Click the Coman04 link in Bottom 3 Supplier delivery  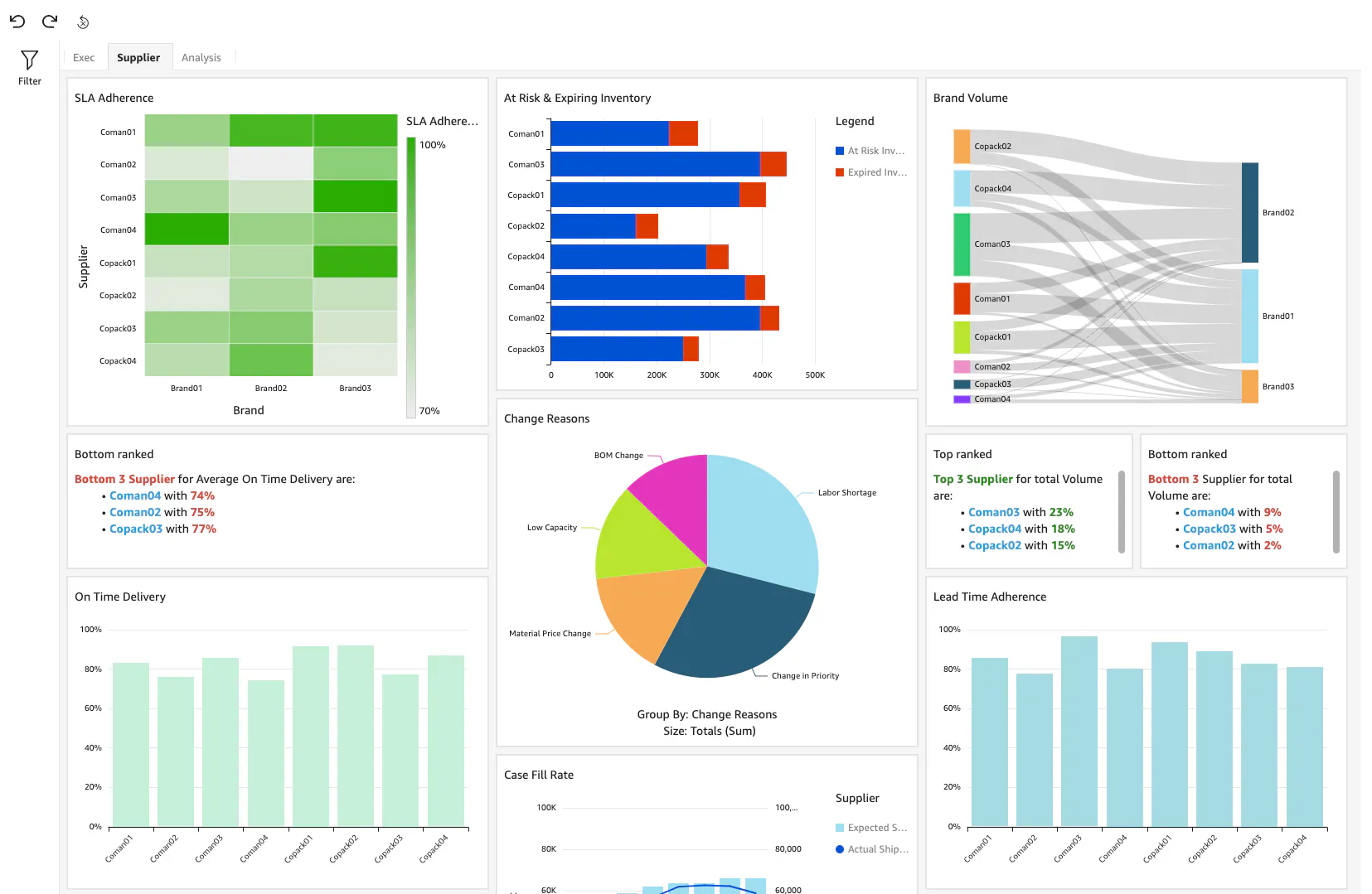(135, 495)
